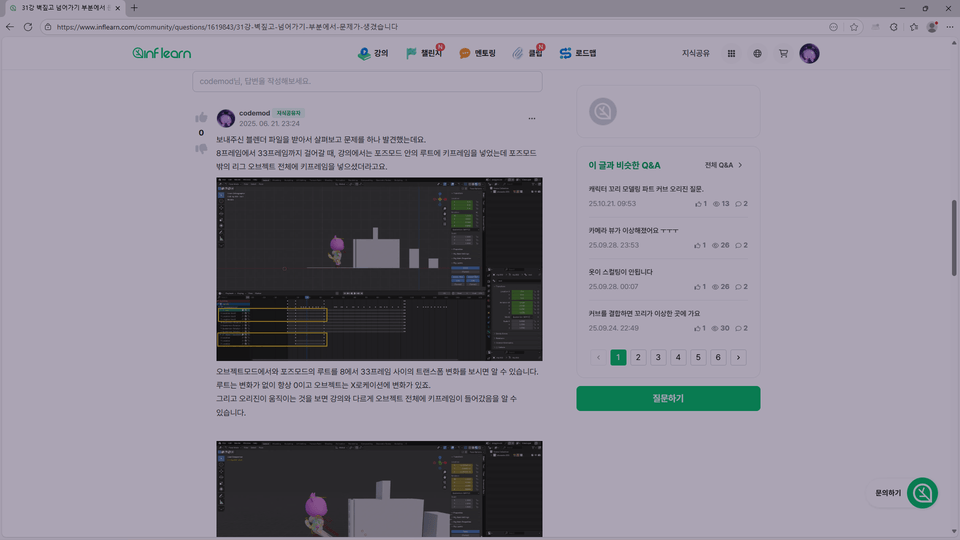Click the circular icon in sidebar card

click(602, 111)
